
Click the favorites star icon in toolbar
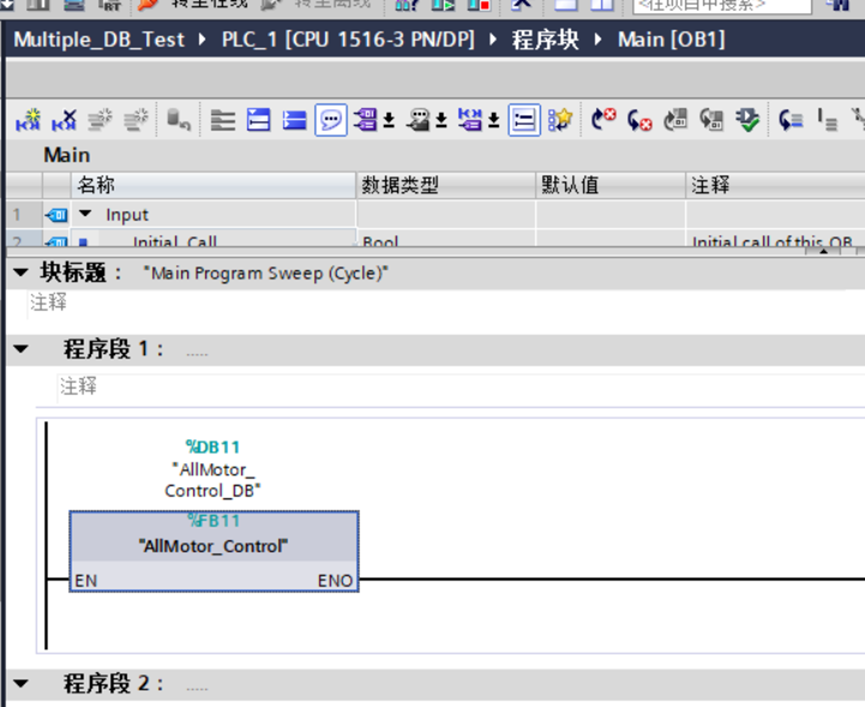(560, 120)
